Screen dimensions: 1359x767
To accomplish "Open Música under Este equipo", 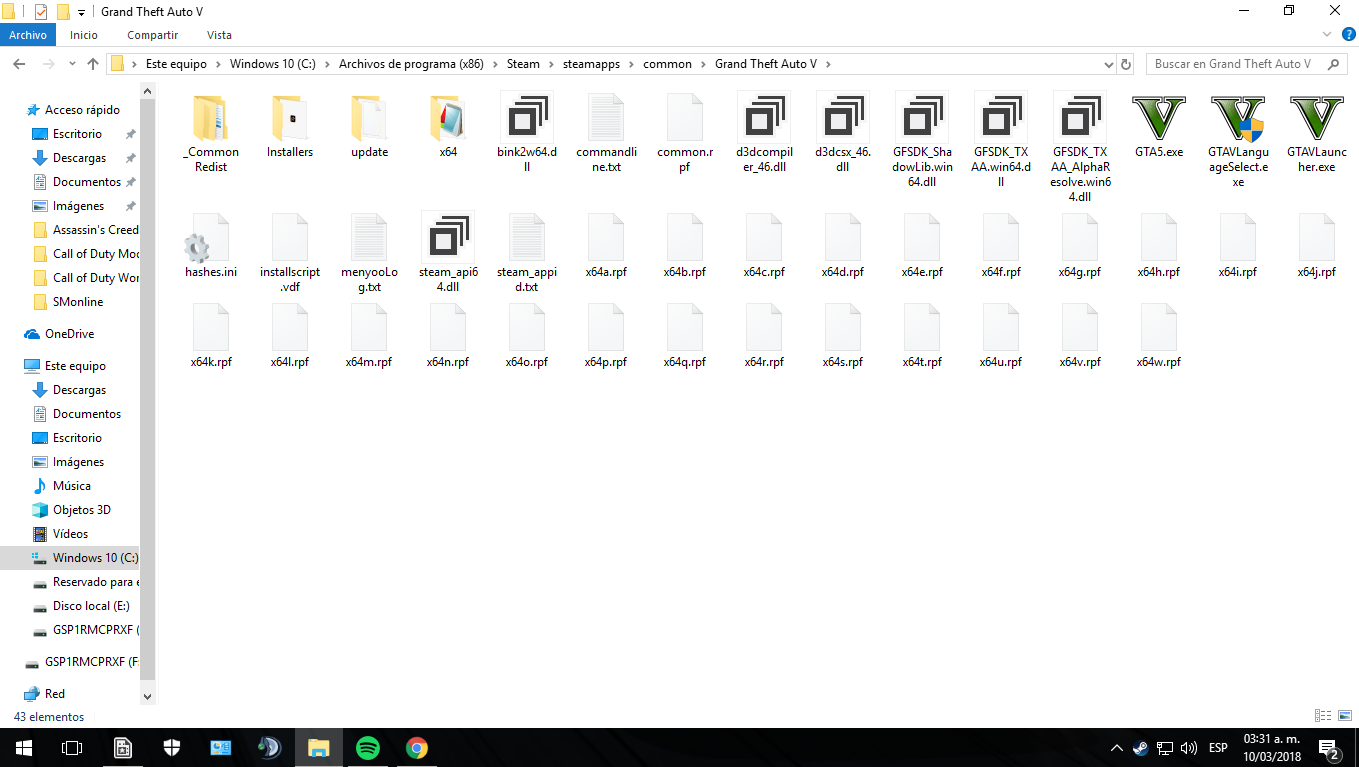I will pyautogui.click(x=72, y=486).
